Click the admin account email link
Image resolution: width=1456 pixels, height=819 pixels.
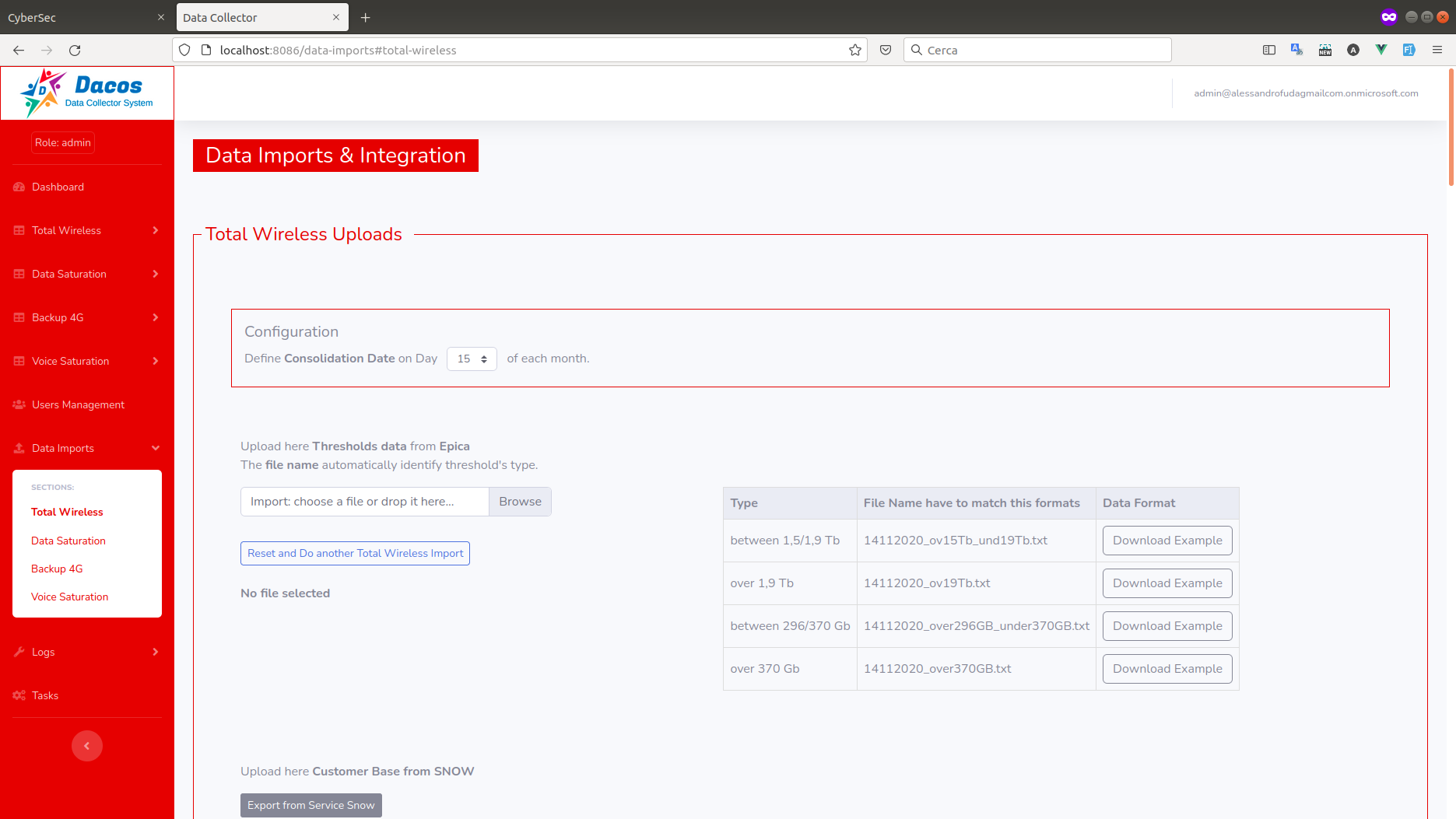(1306, 93)
